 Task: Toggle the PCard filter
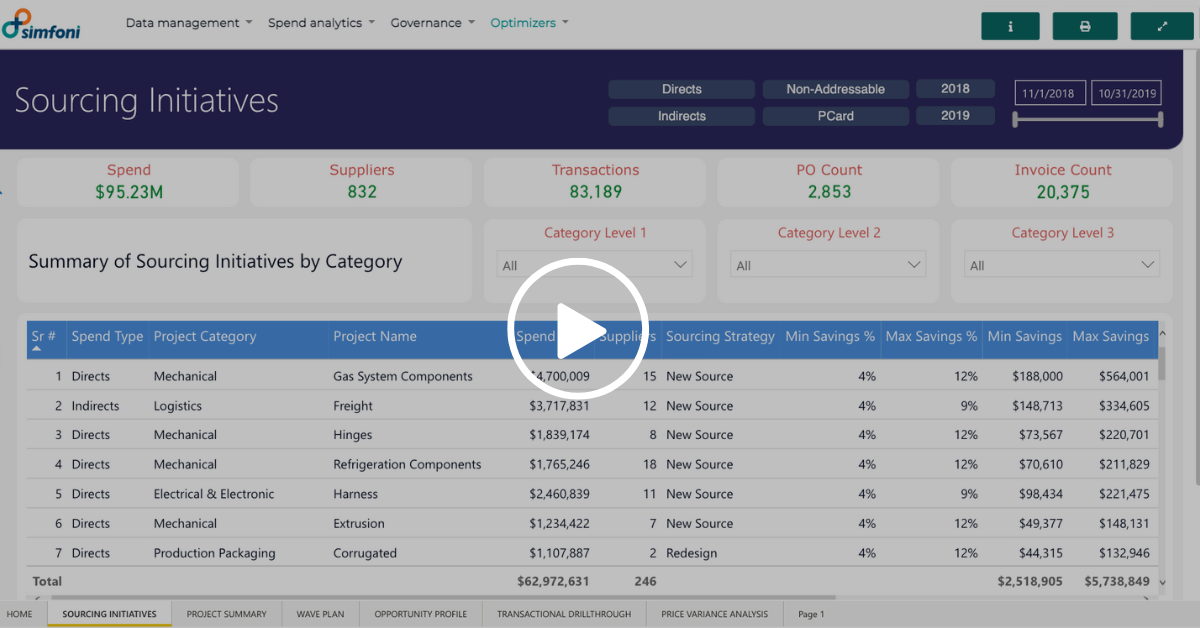point(835,116)
